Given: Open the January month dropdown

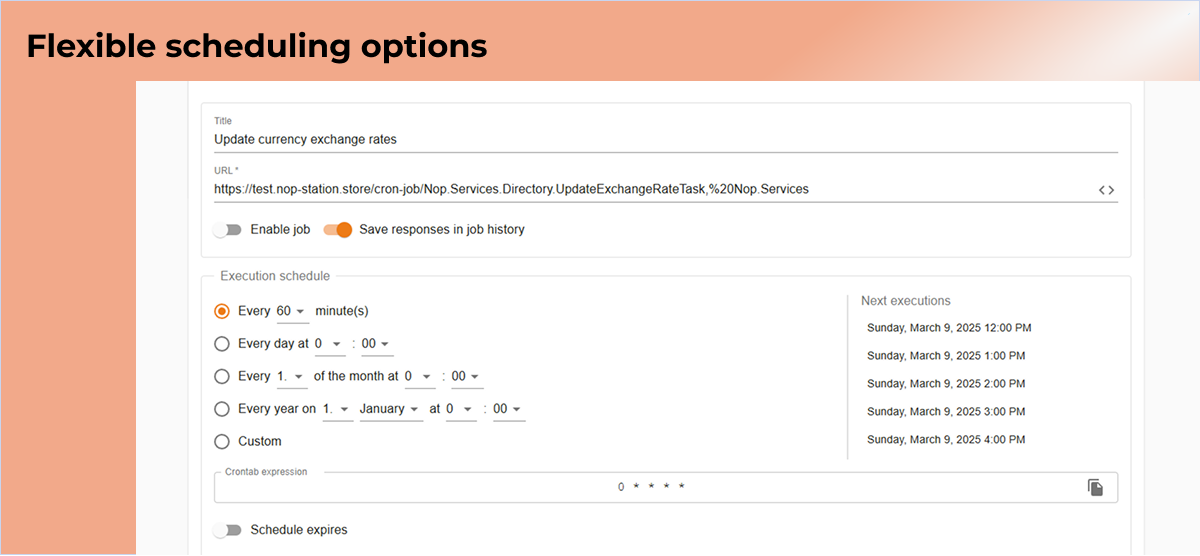Looking at the screenshot, I should click(x=391, y=409).
